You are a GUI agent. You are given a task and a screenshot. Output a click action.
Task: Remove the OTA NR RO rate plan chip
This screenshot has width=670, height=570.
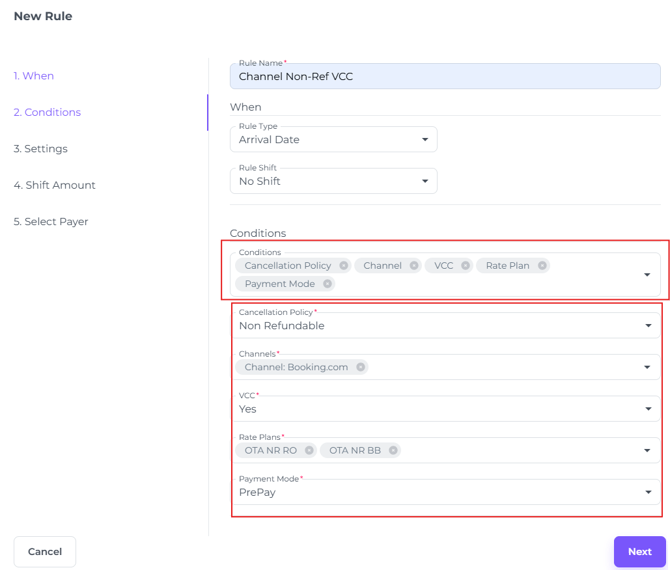tap(309, 451)
